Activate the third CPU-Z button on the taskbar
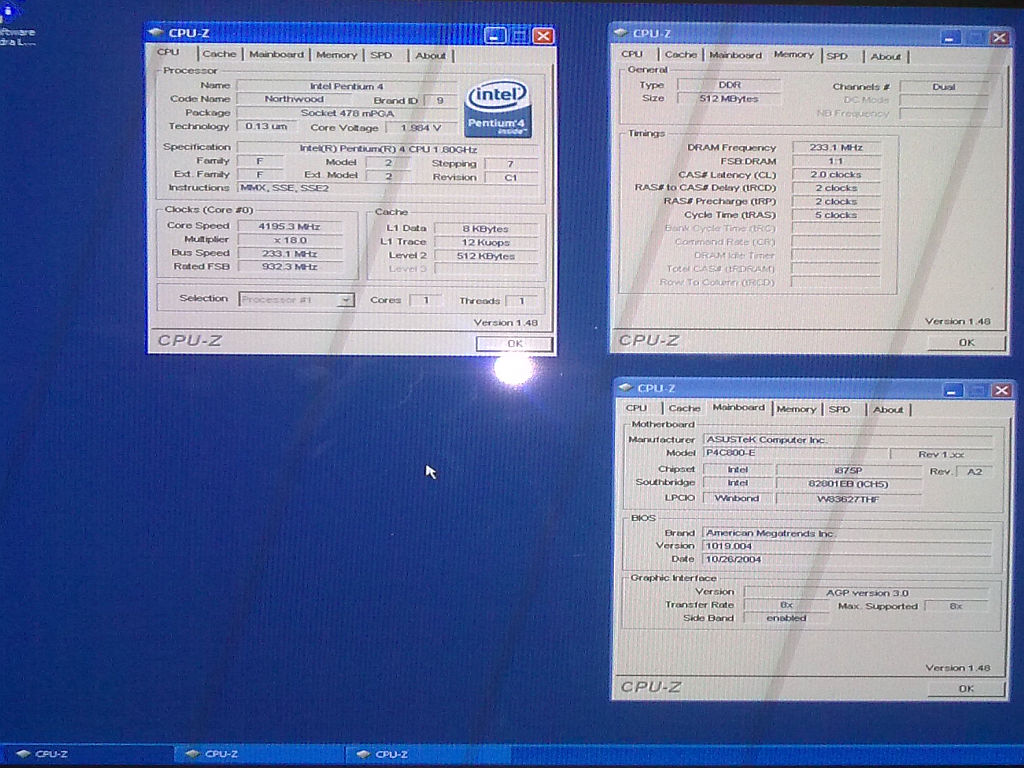1024x768 pixels. tap(428, 754)
